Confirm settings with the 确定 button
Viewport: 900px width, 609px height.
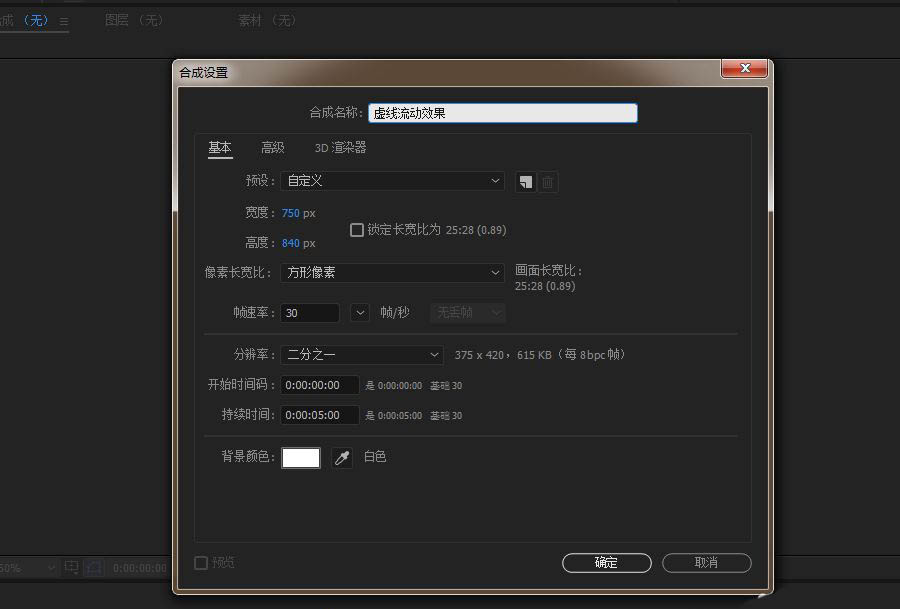tap(607, 562)
